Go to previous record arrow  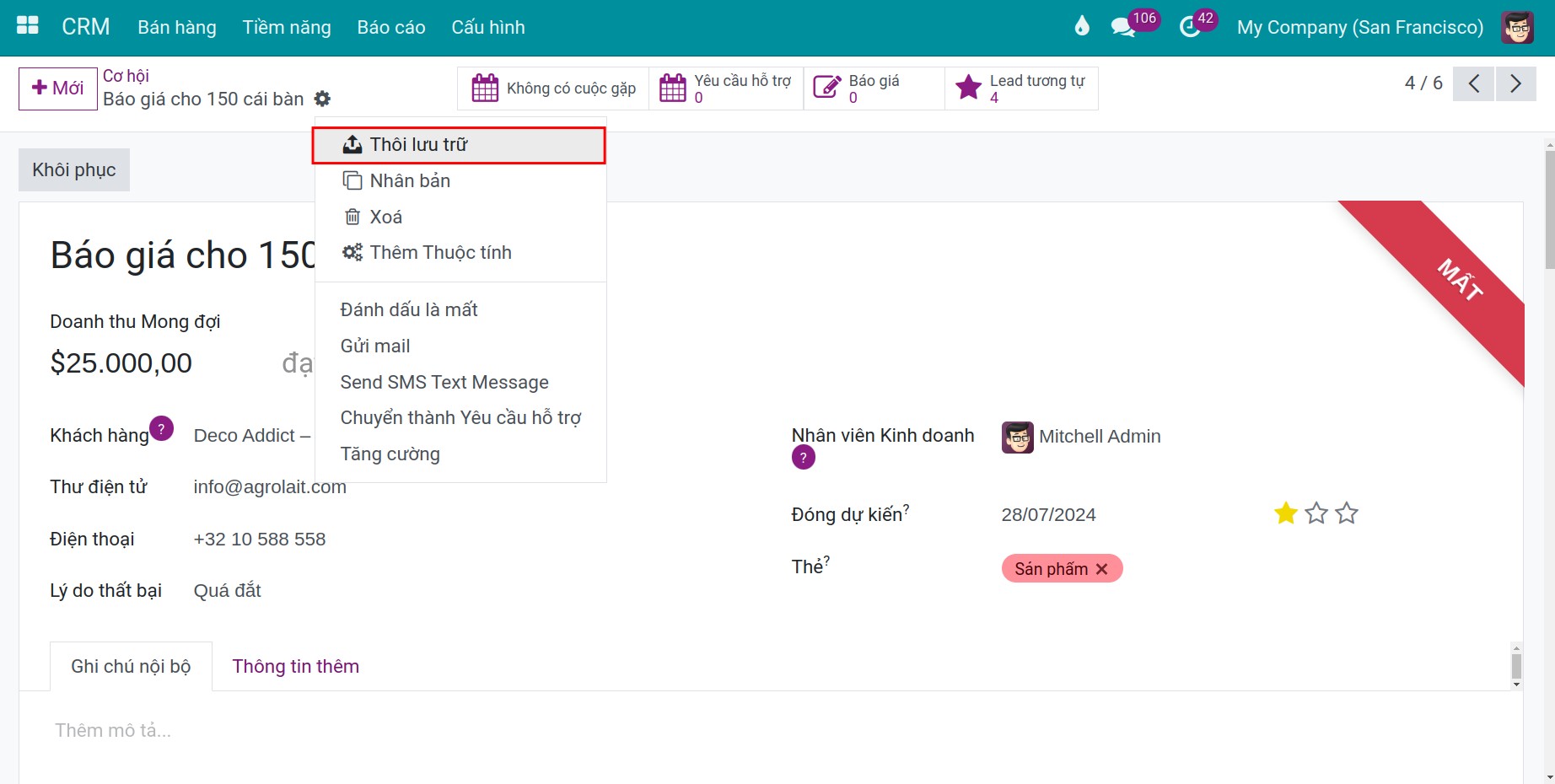1473,83
